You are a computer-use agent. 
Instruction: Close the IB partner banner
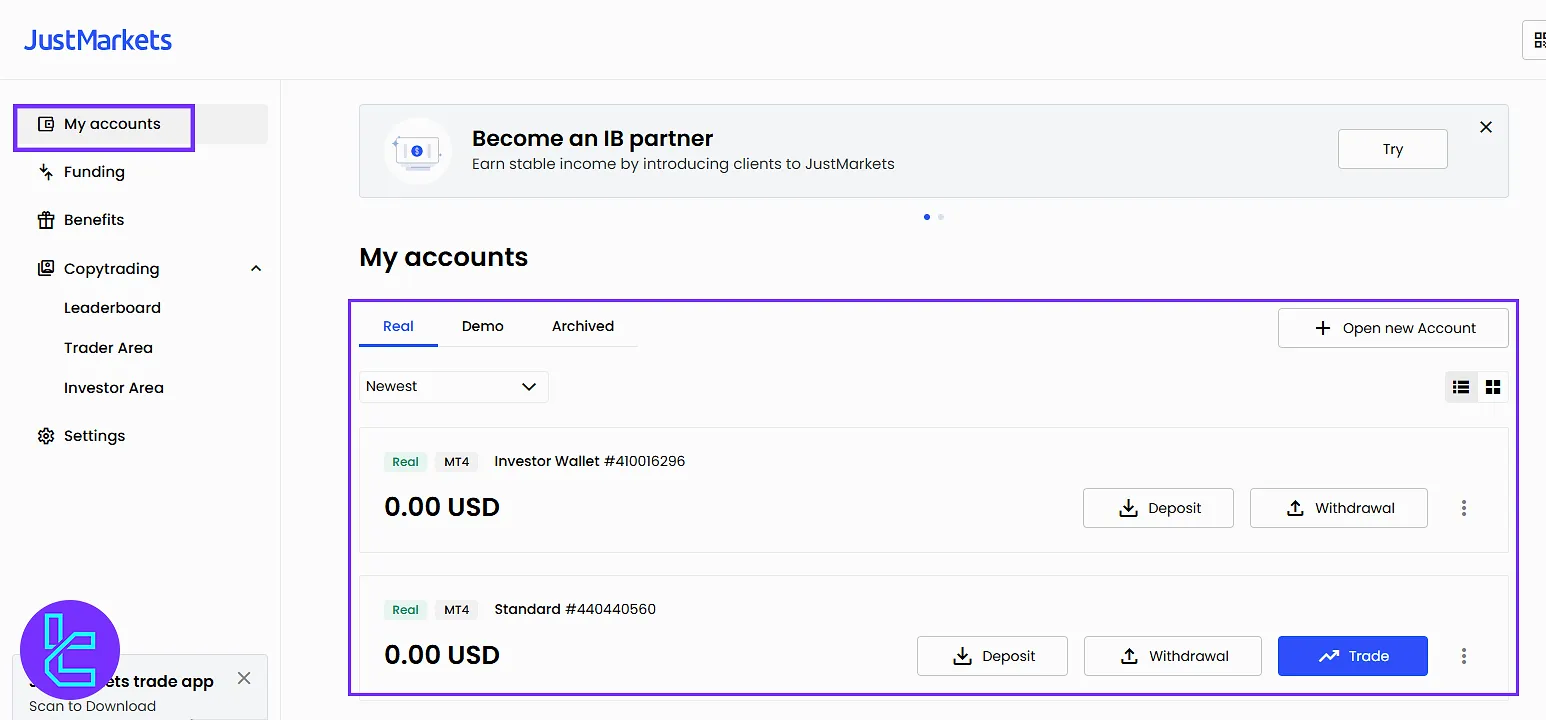(x=1486, y=127)
